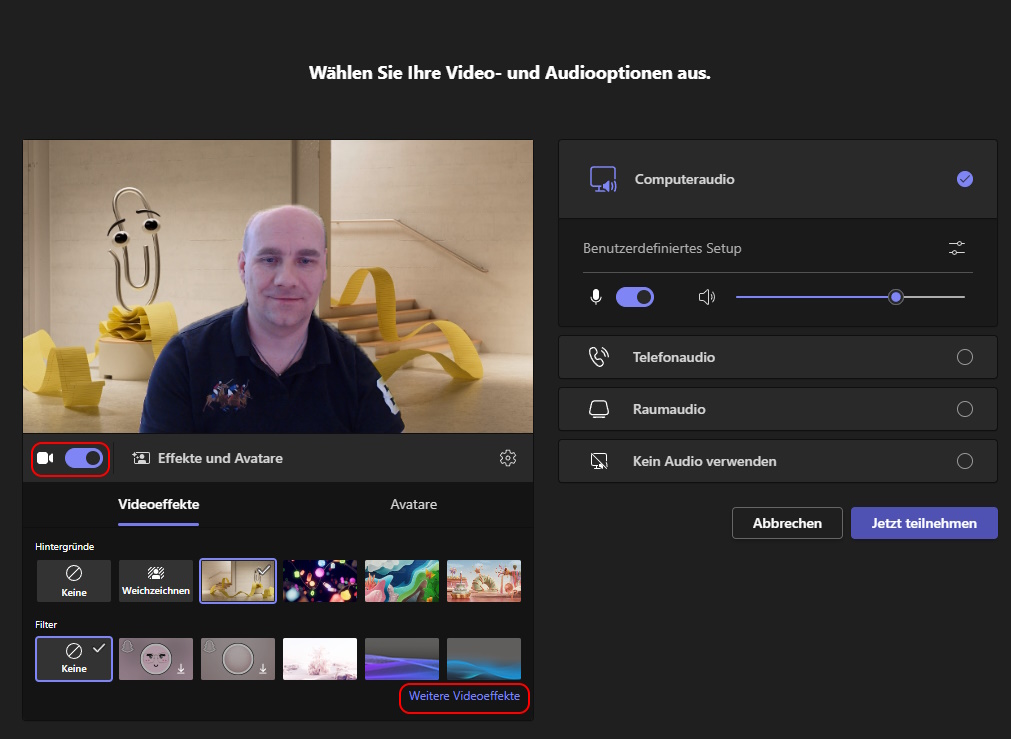Select Computeraudio option

[x=778, y=179]
